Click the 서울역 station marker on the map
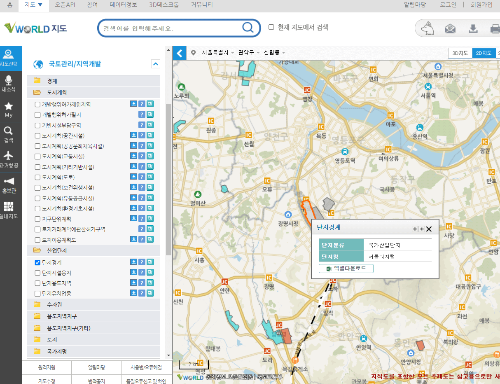This screenshot has height=384, width=500. point(428,87)
